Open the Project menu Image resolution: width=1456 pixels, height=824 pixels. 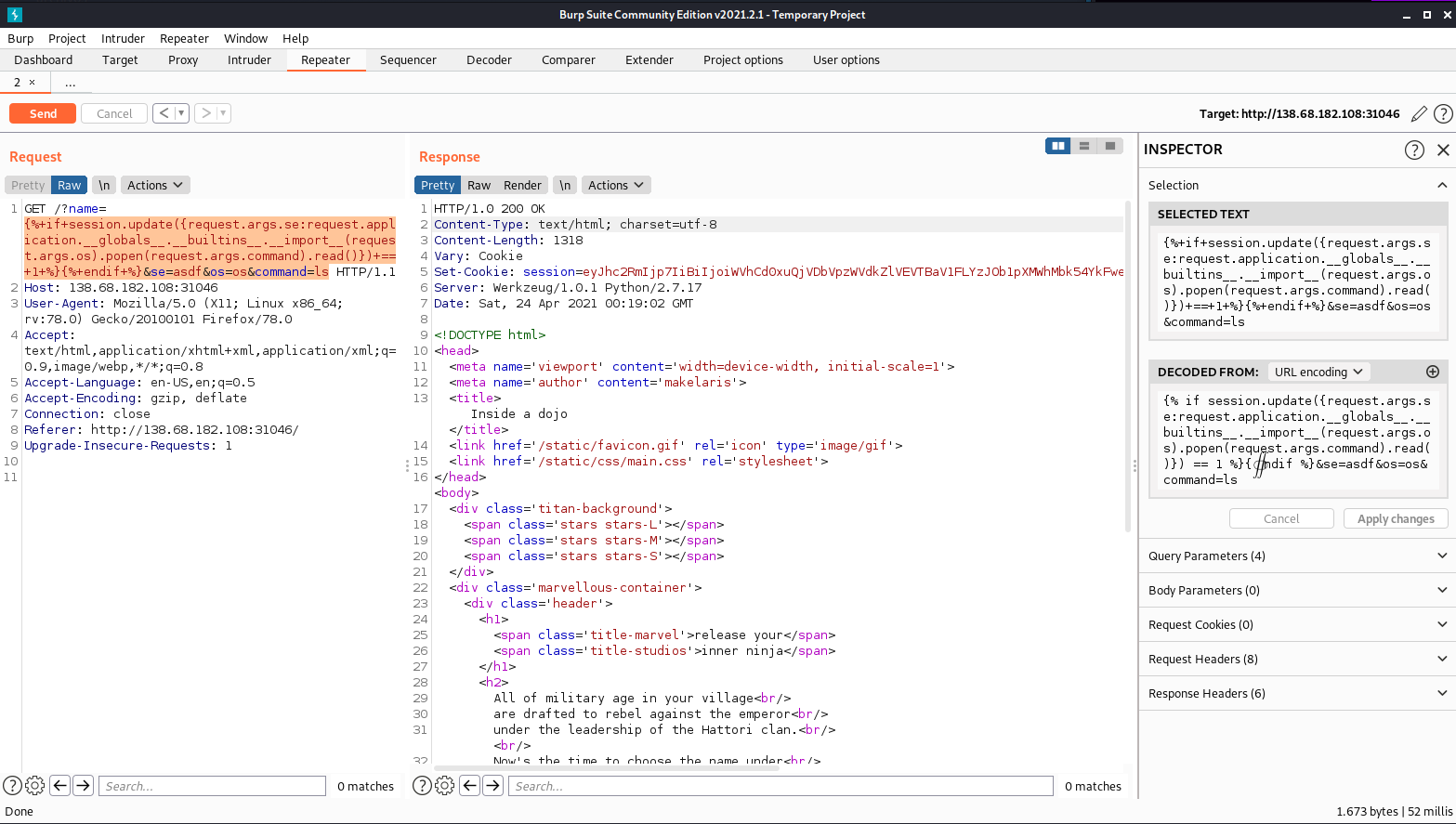point(67,38)
